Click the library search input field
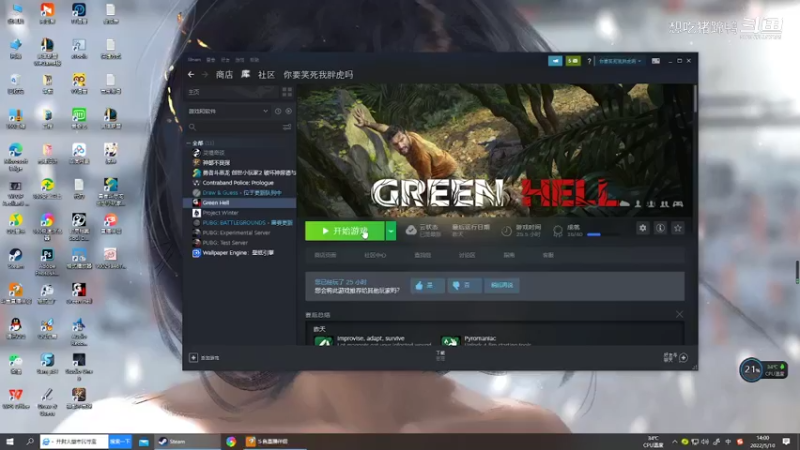Viewport: 800px width, 450px height. [238, 127]
